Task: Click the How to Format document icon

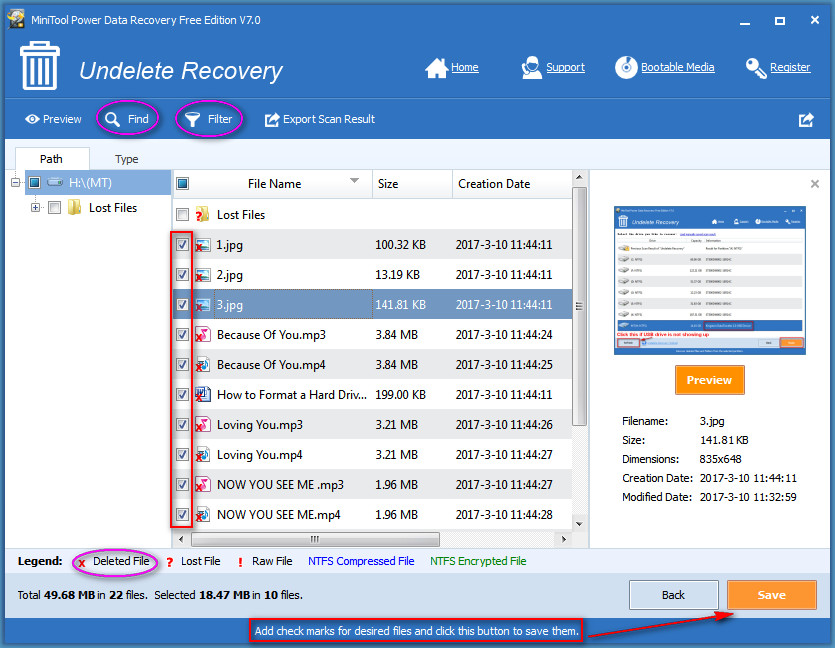Action: click(x=202, y=395)
